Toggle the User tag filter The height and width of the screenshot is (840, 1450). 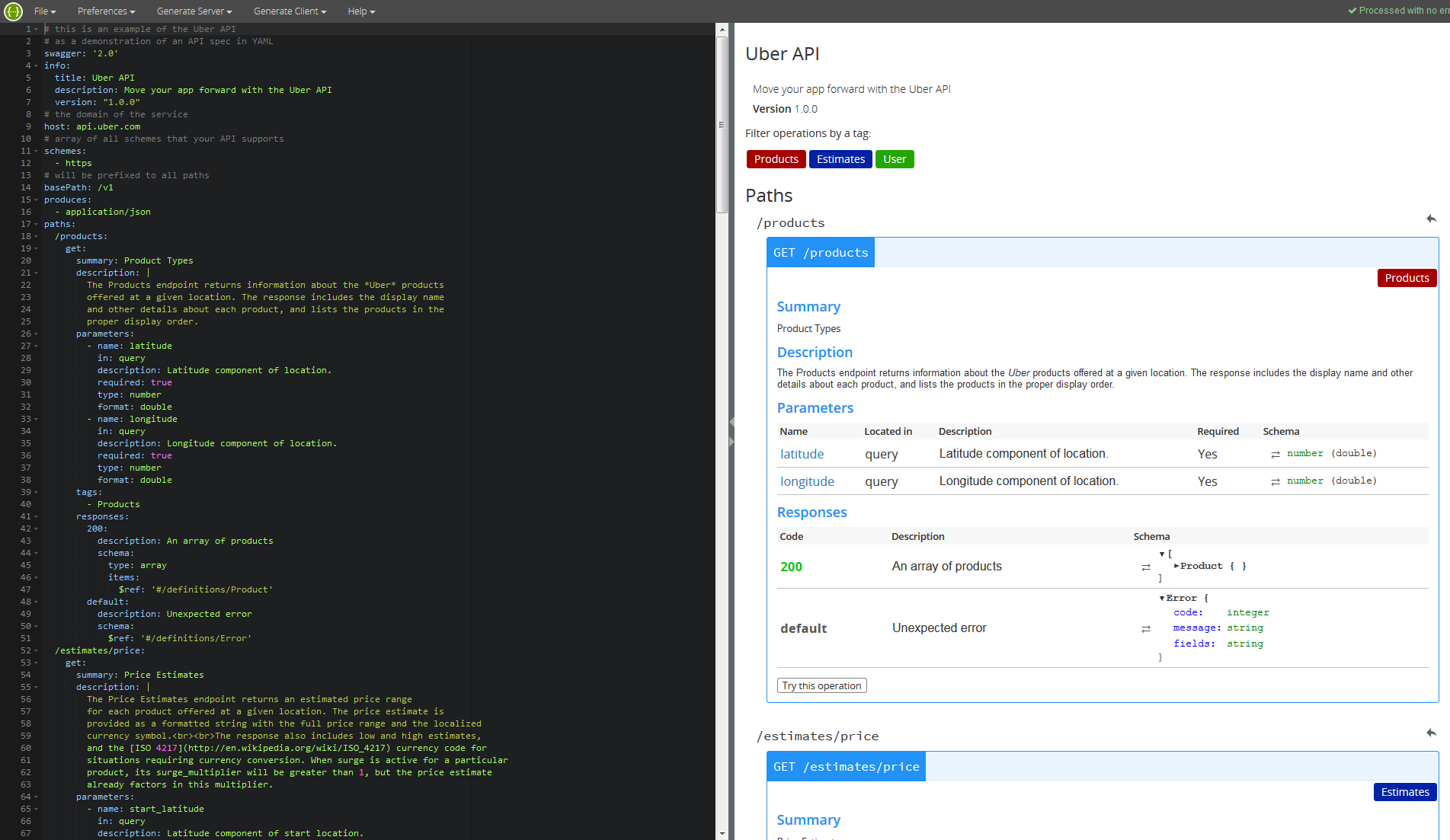(895, 159)
